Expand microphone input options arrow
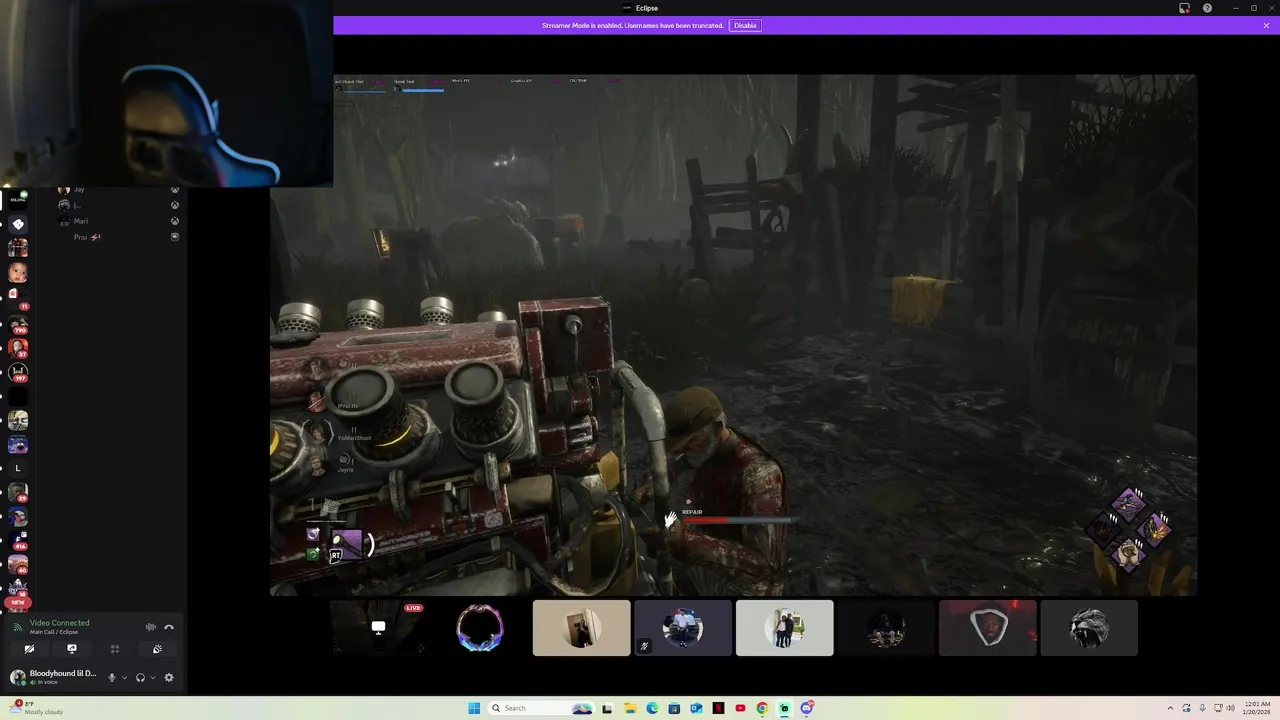This screenshot has height=720, width=1280. (124, 677)
